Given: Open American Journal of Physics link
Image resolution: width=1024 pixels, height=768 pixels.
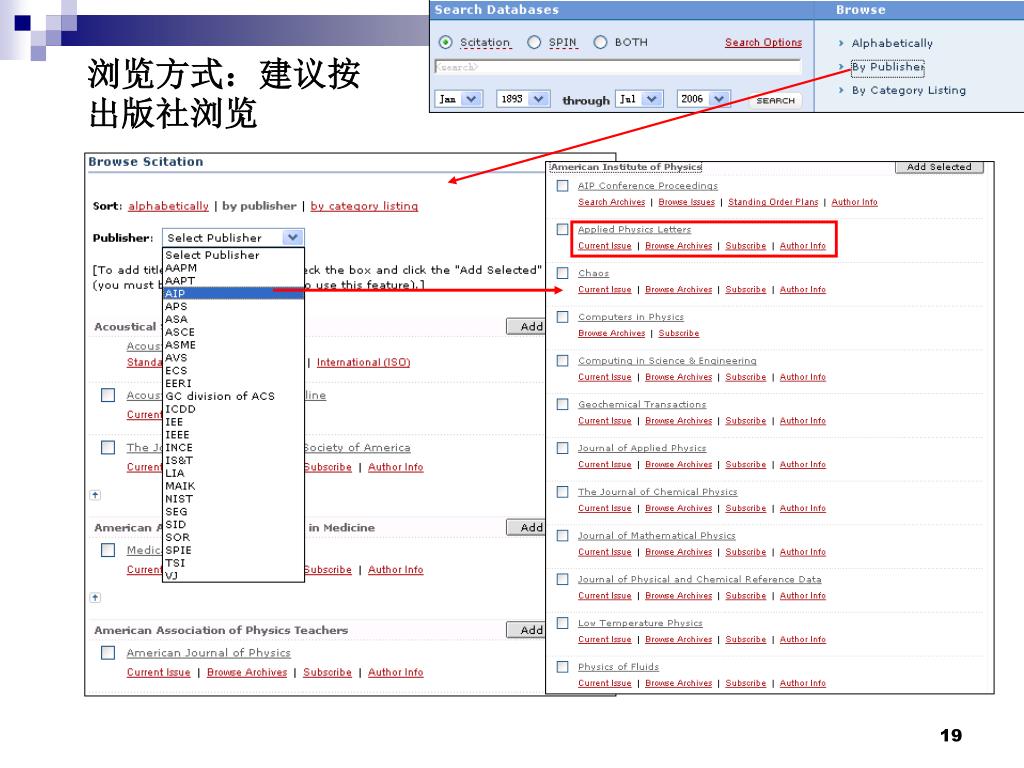Looking at the screenshot, I should coord(208,653).
